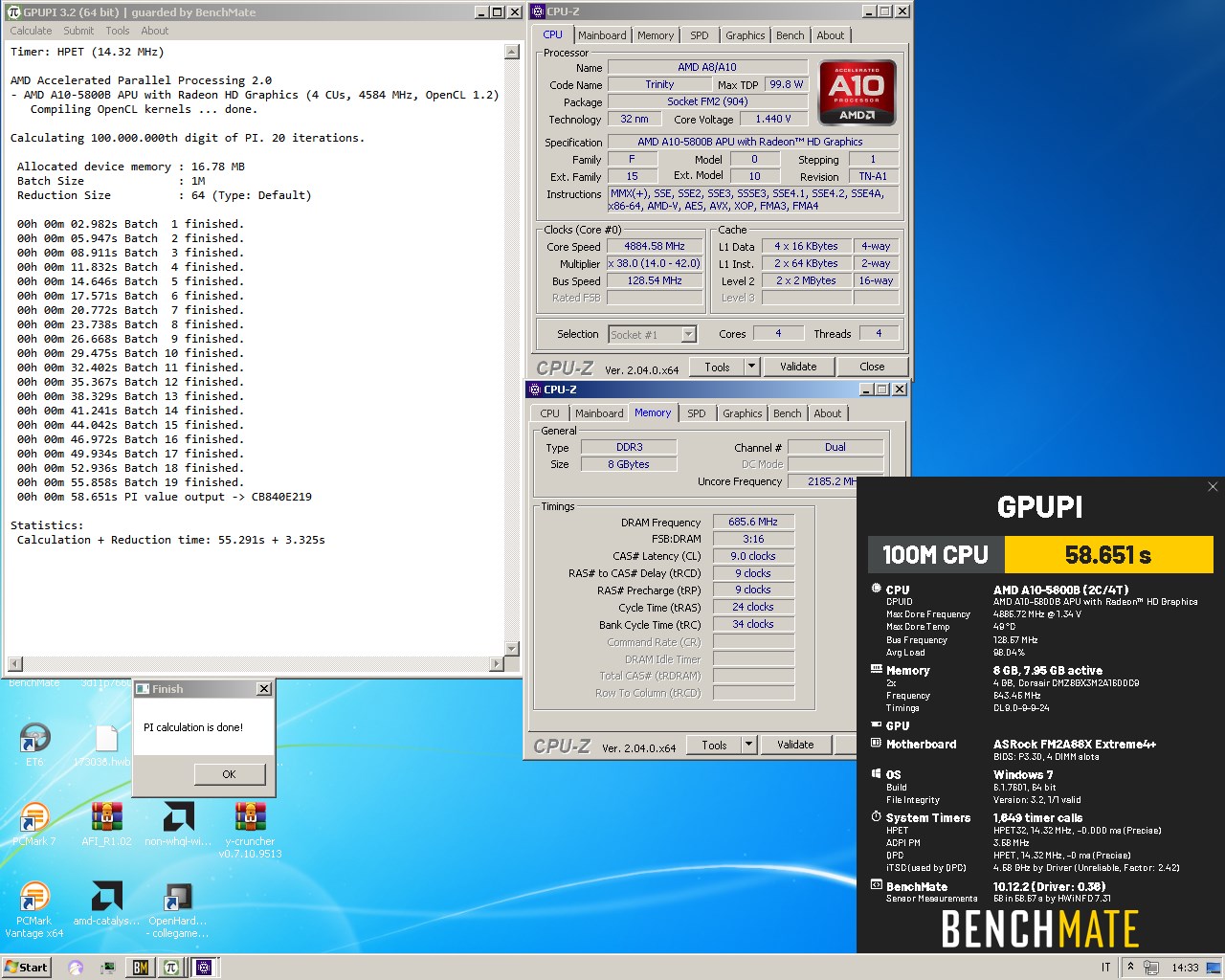
Task: Click the GPUPI window title pi icon
Action: [x=13, y=11]
